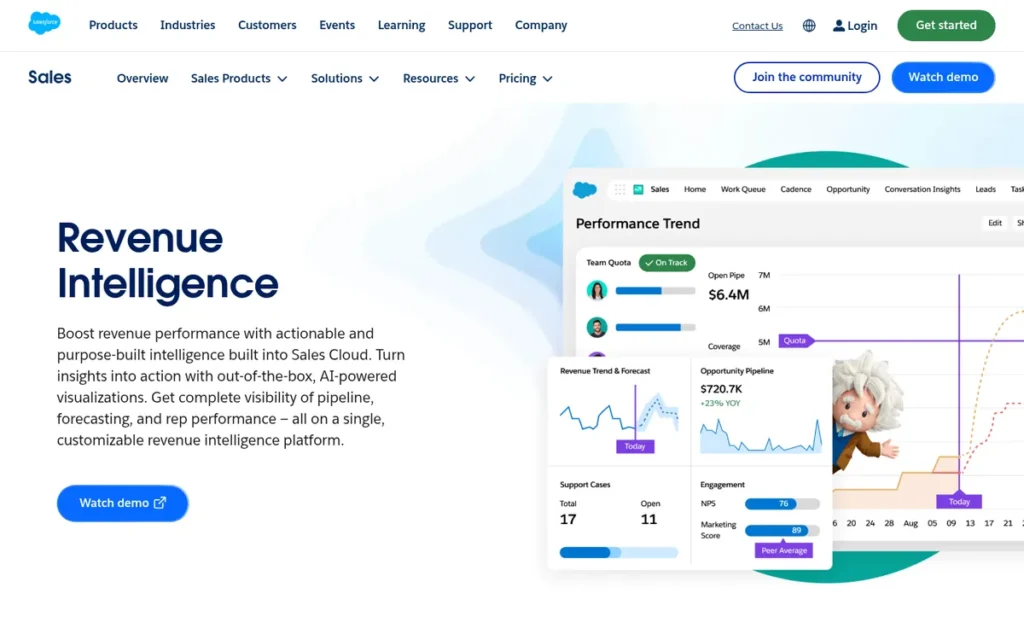Click the On Track status badge

point(667,263)
